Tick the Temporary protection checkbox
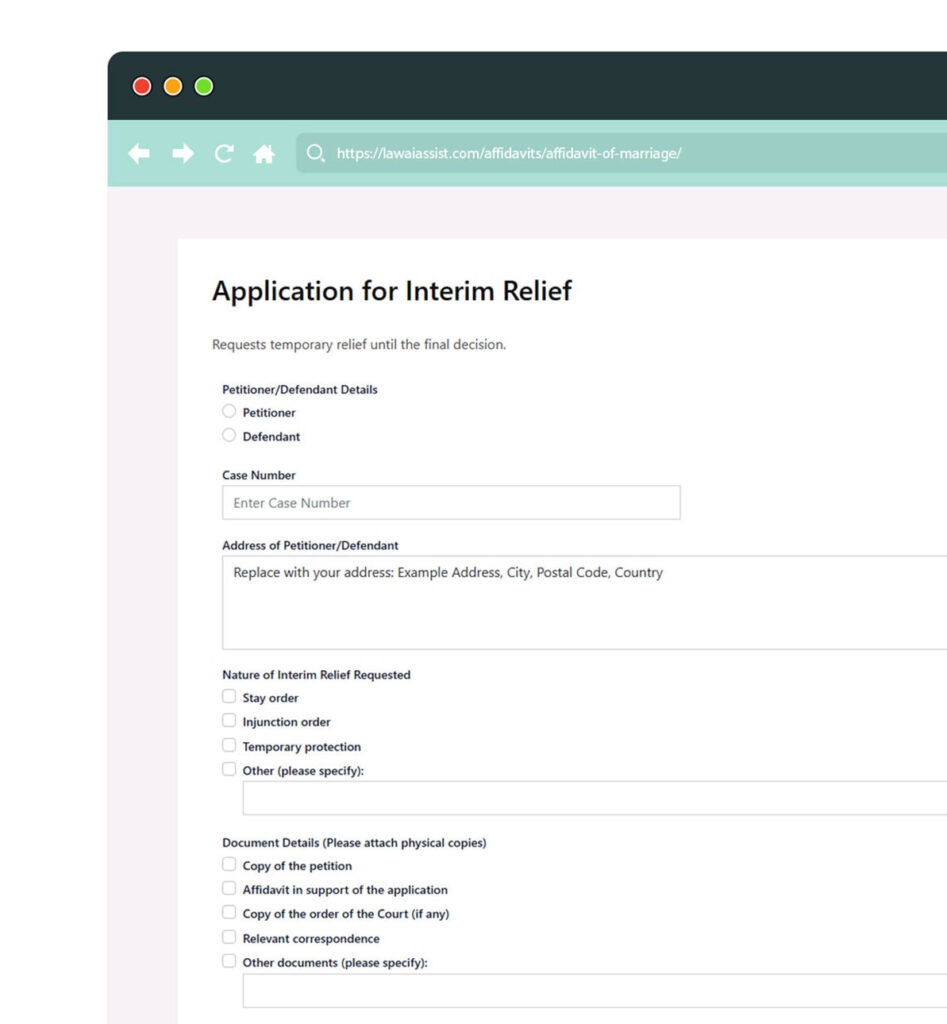The image size is (947, 1024). click(x=229, y=745)
